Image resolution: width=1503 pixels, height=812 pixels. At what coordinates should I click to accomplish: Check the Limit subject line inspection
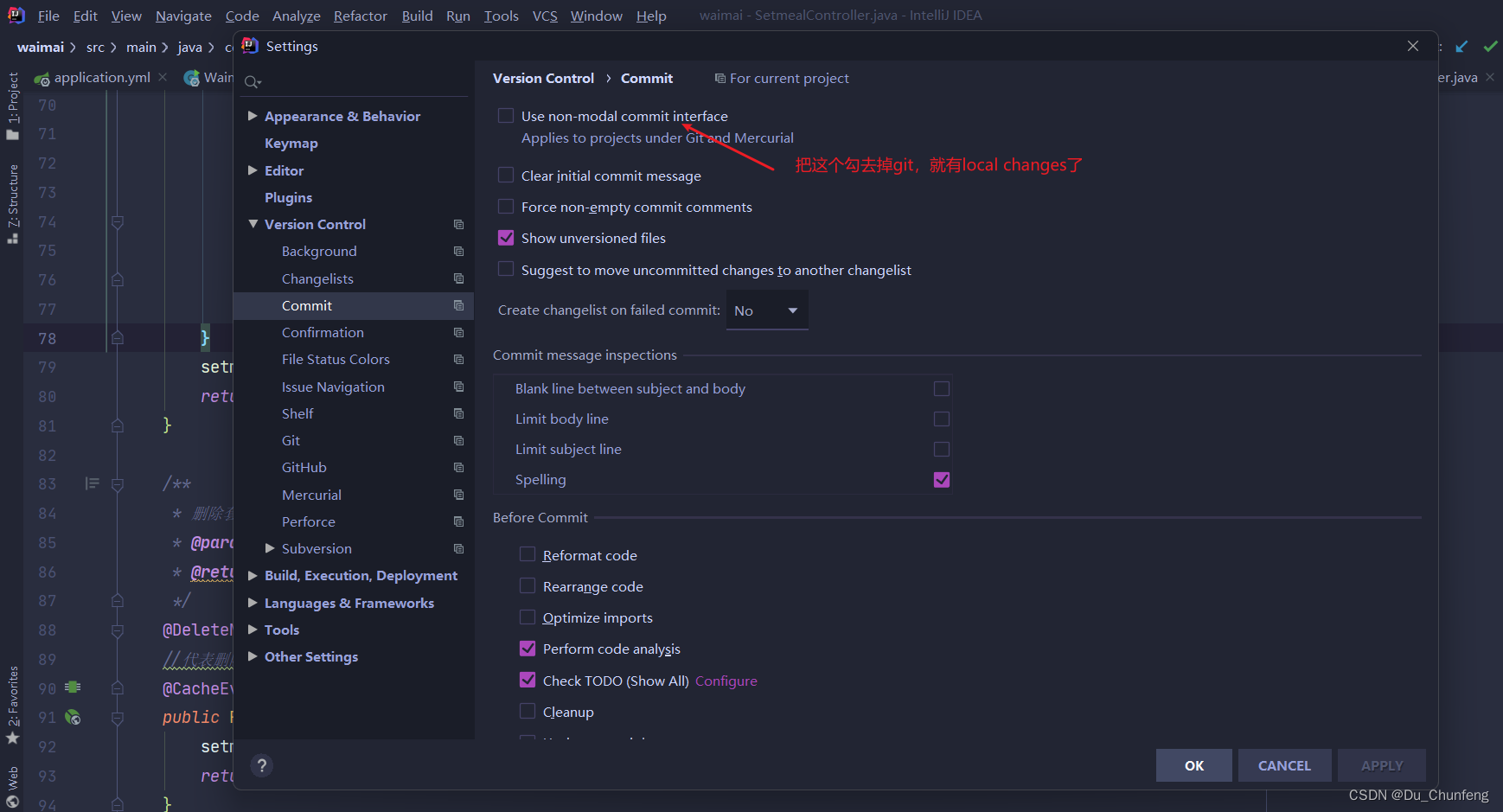pos(942,450)
